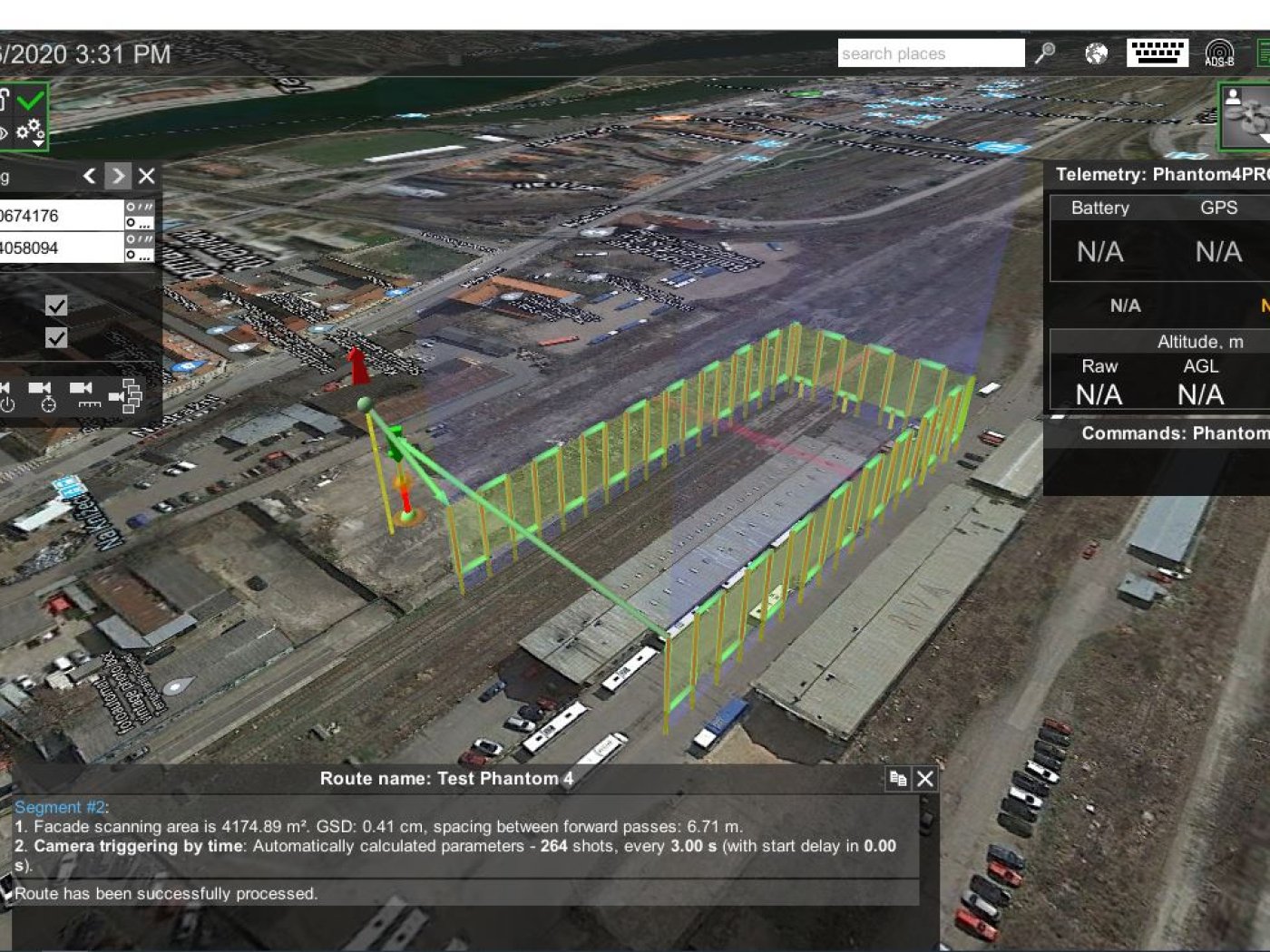Click the Segment #2 link
The height and width of the screenshot is (952, 1270).
point(60,807)
